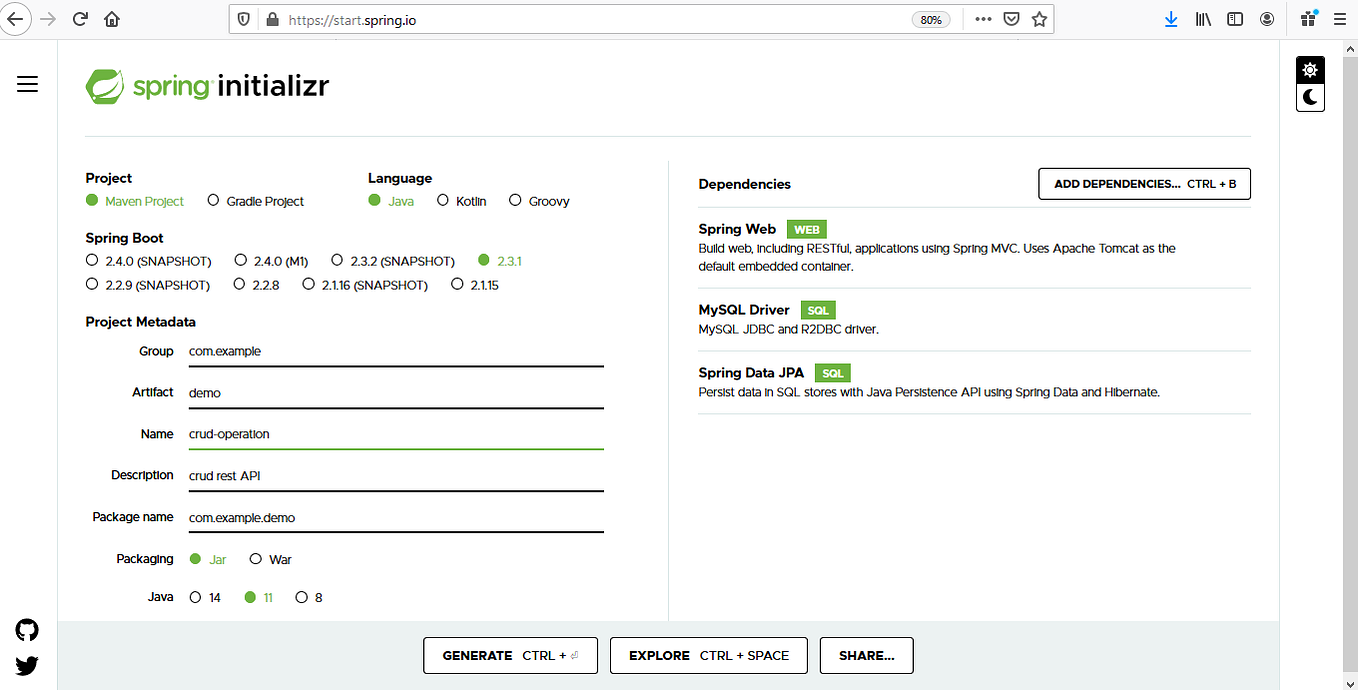Open the Firefox downloads arrow icon

point(1171,18)
